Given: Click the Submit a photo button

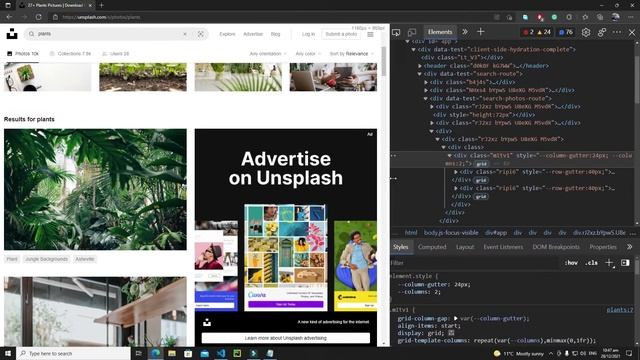Looking at the screenshot, I should click(x=341, y=34).
